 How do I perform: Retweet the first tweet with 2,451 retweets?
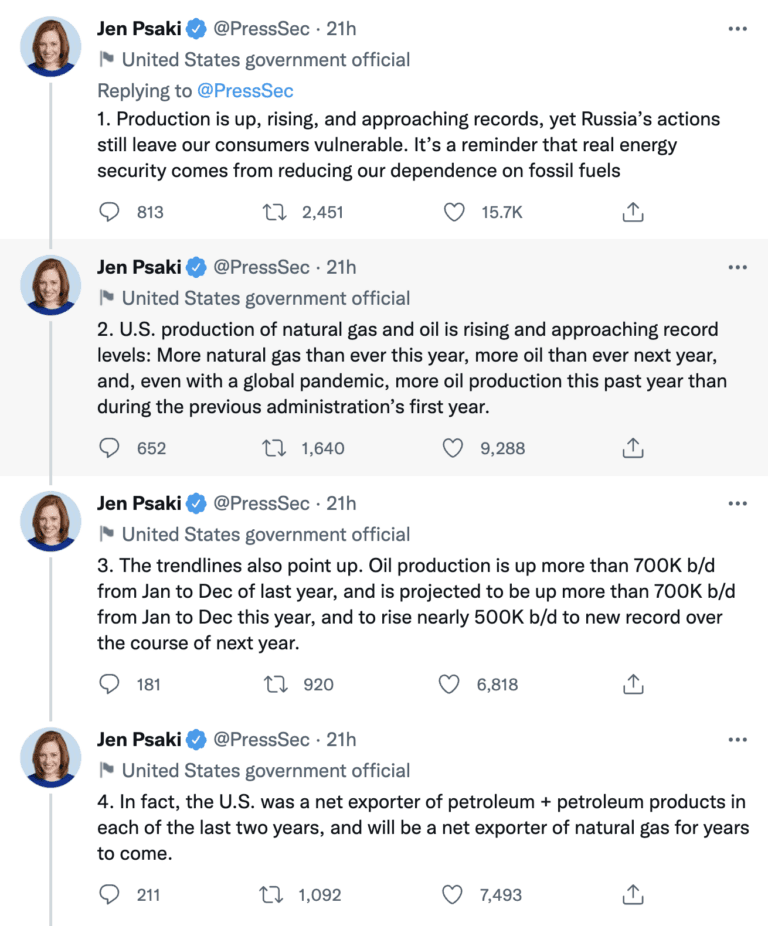tap(274, 212)
